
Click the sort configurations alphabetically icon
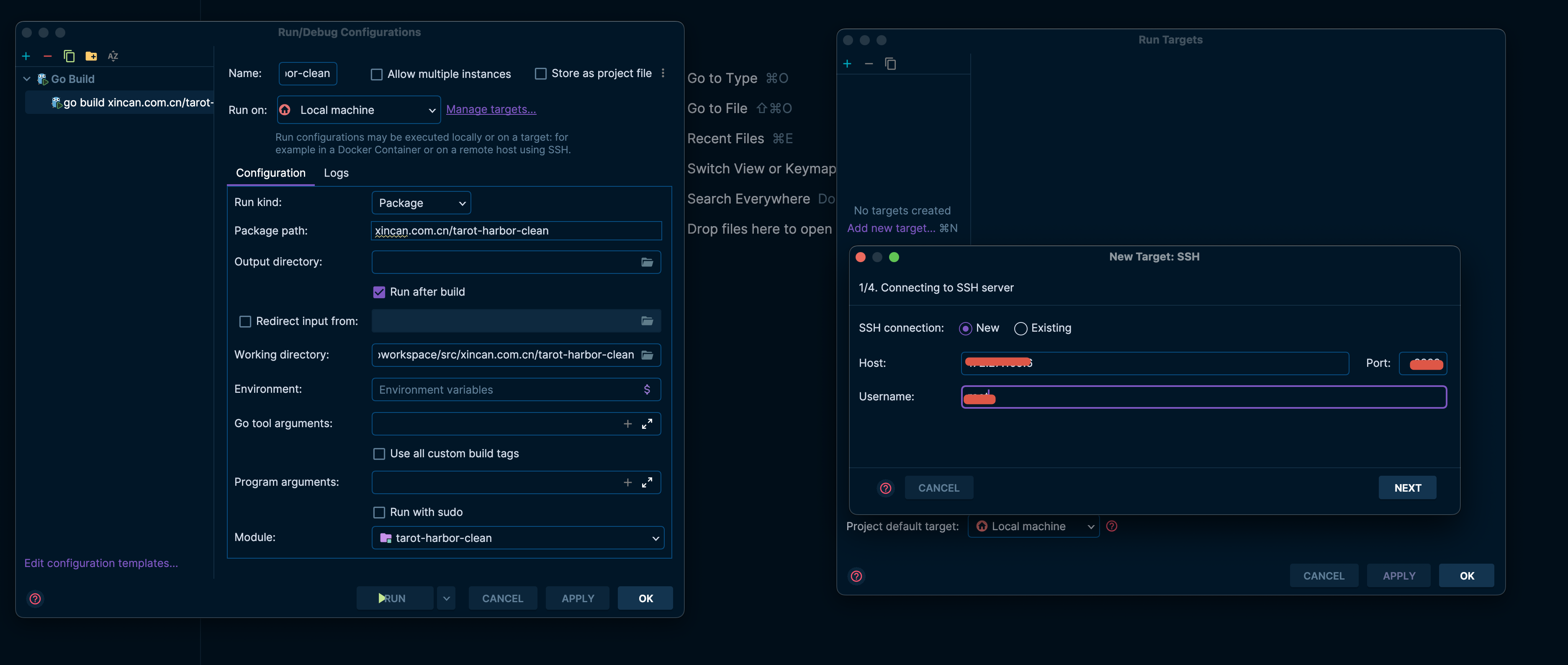[x=113, y=56]
